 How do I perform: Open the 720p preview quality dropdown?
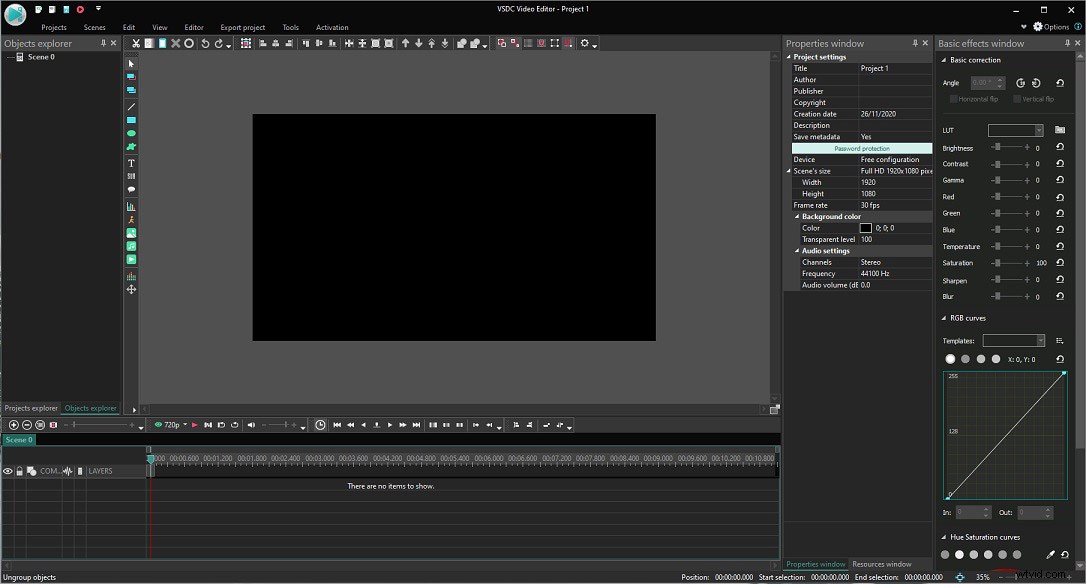click(x=184, y=424)
